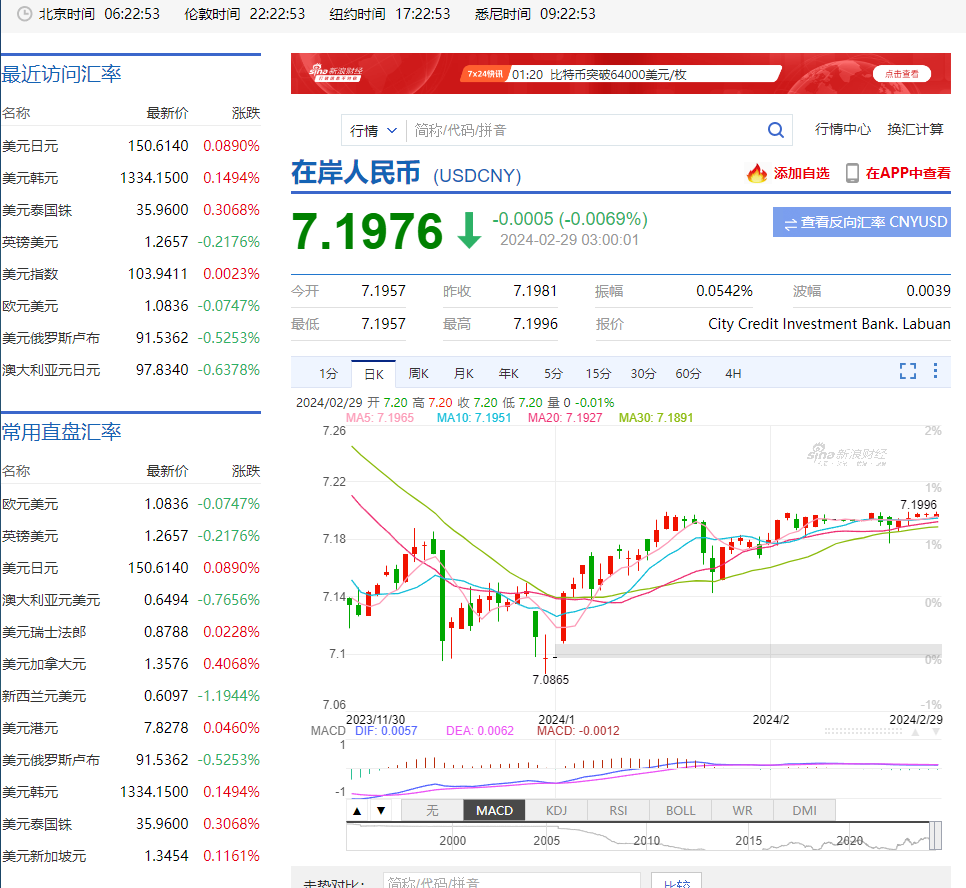This screenshot has height=888, width=966.
Task: Click the up triangle indicator button
Action: point(357,810)
